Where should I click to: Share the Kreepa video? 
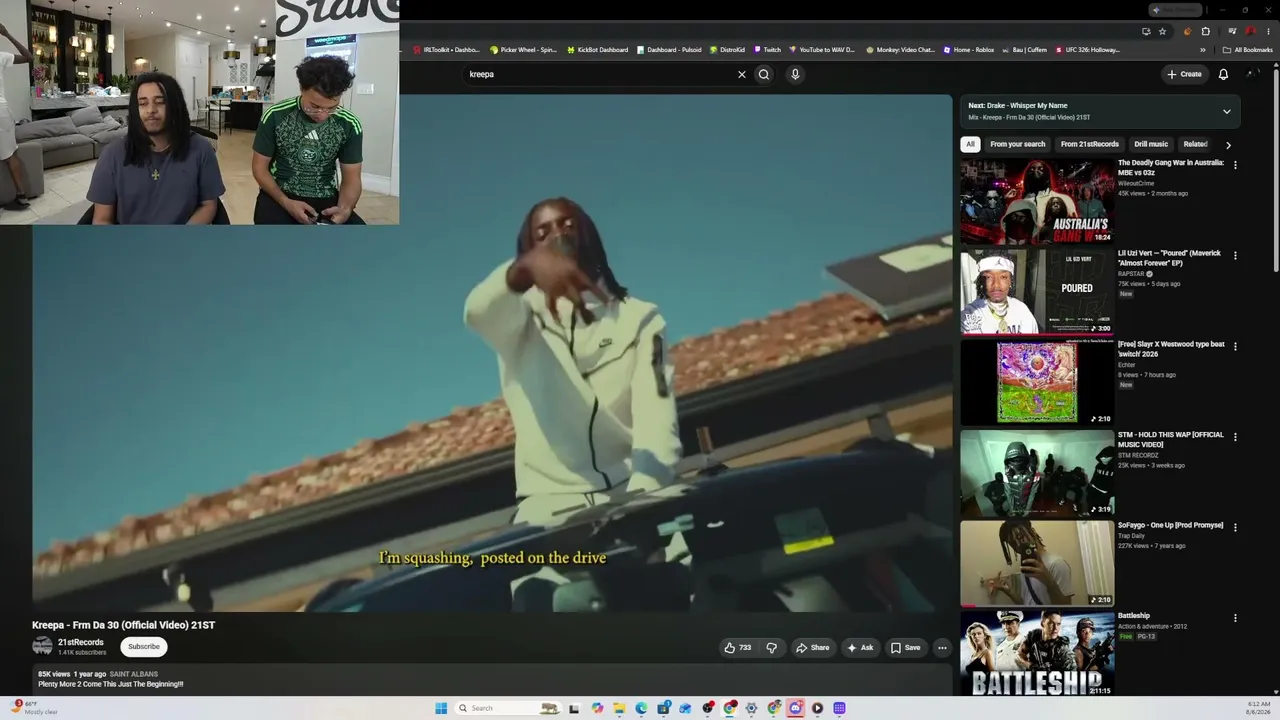click(812, 648)
